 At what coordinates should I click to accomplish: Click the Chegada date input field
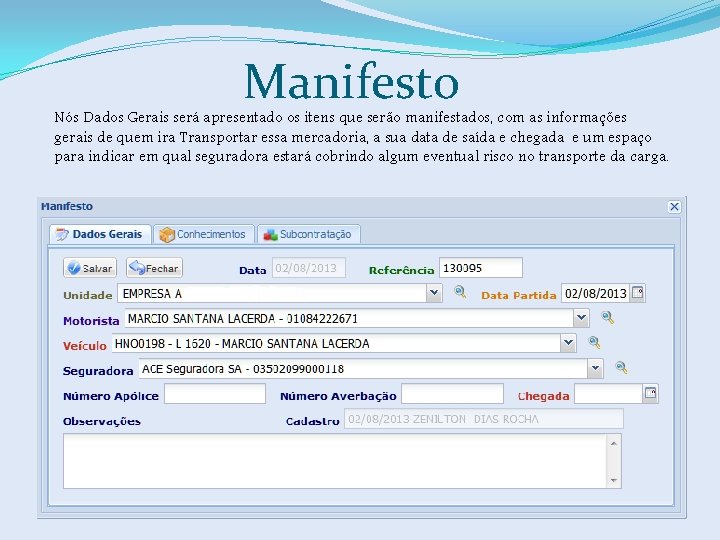[608, 394]
